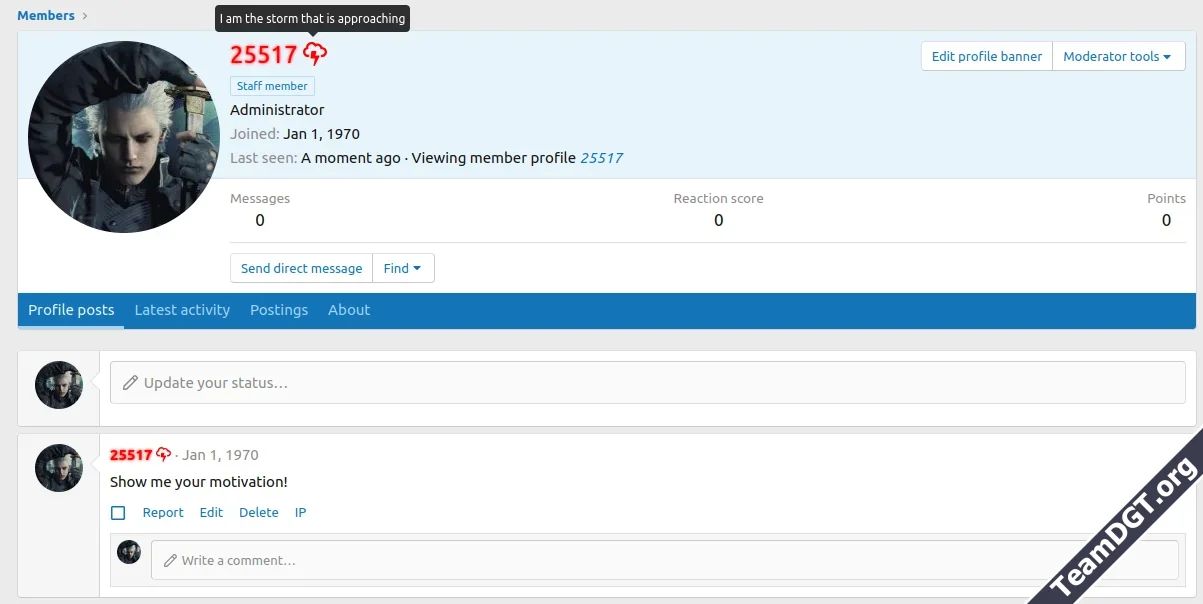1203x604 pixels.
Task: Click the Reaction score value
Action: [718, 220]
